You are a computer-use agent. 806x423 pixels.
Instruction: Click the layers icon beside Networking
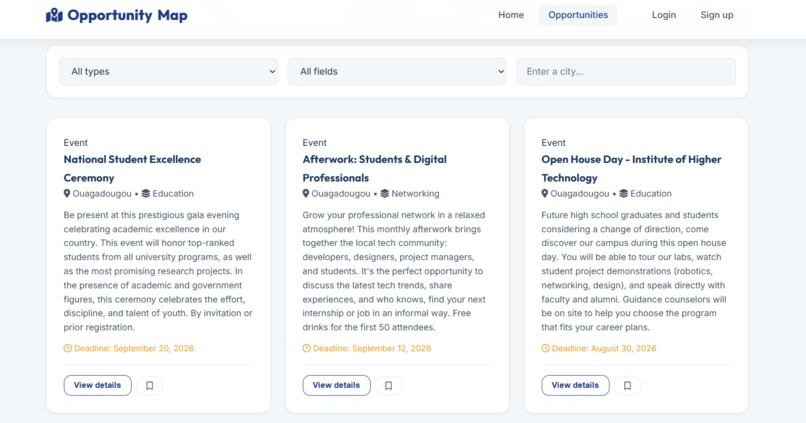point(384,194)
